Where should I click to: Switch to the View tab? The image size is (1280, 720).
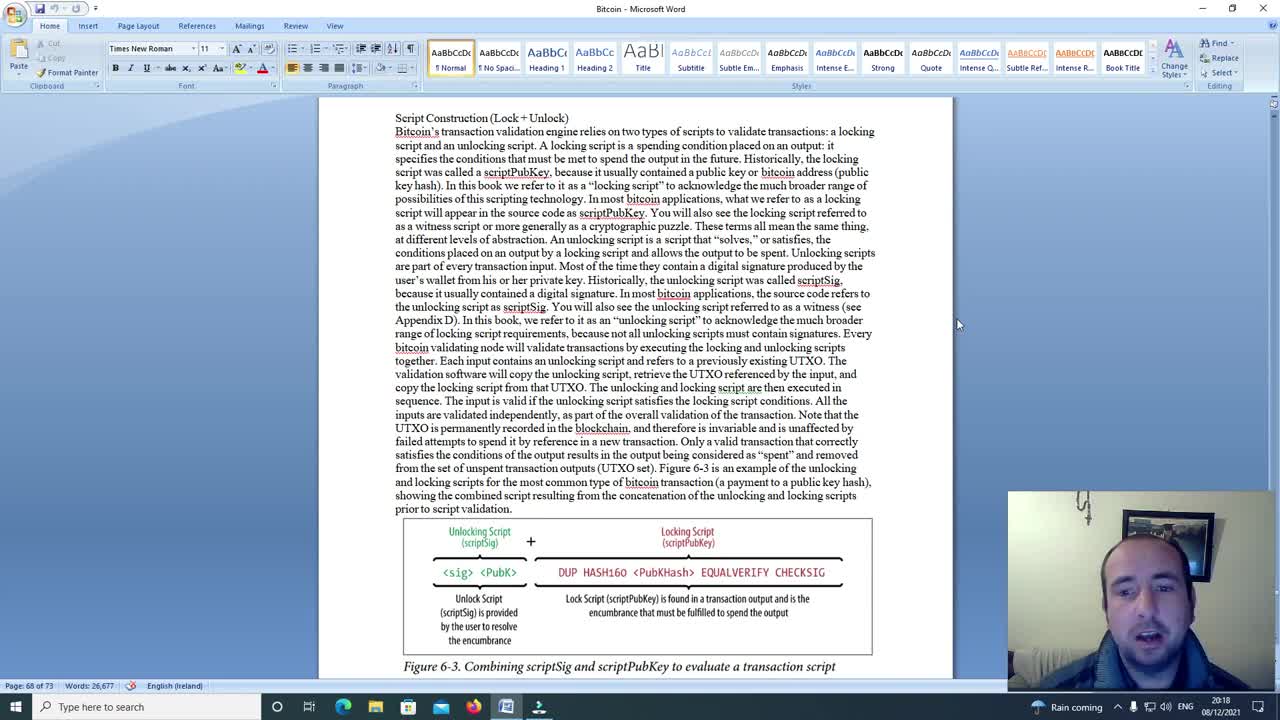pos(335,26)
